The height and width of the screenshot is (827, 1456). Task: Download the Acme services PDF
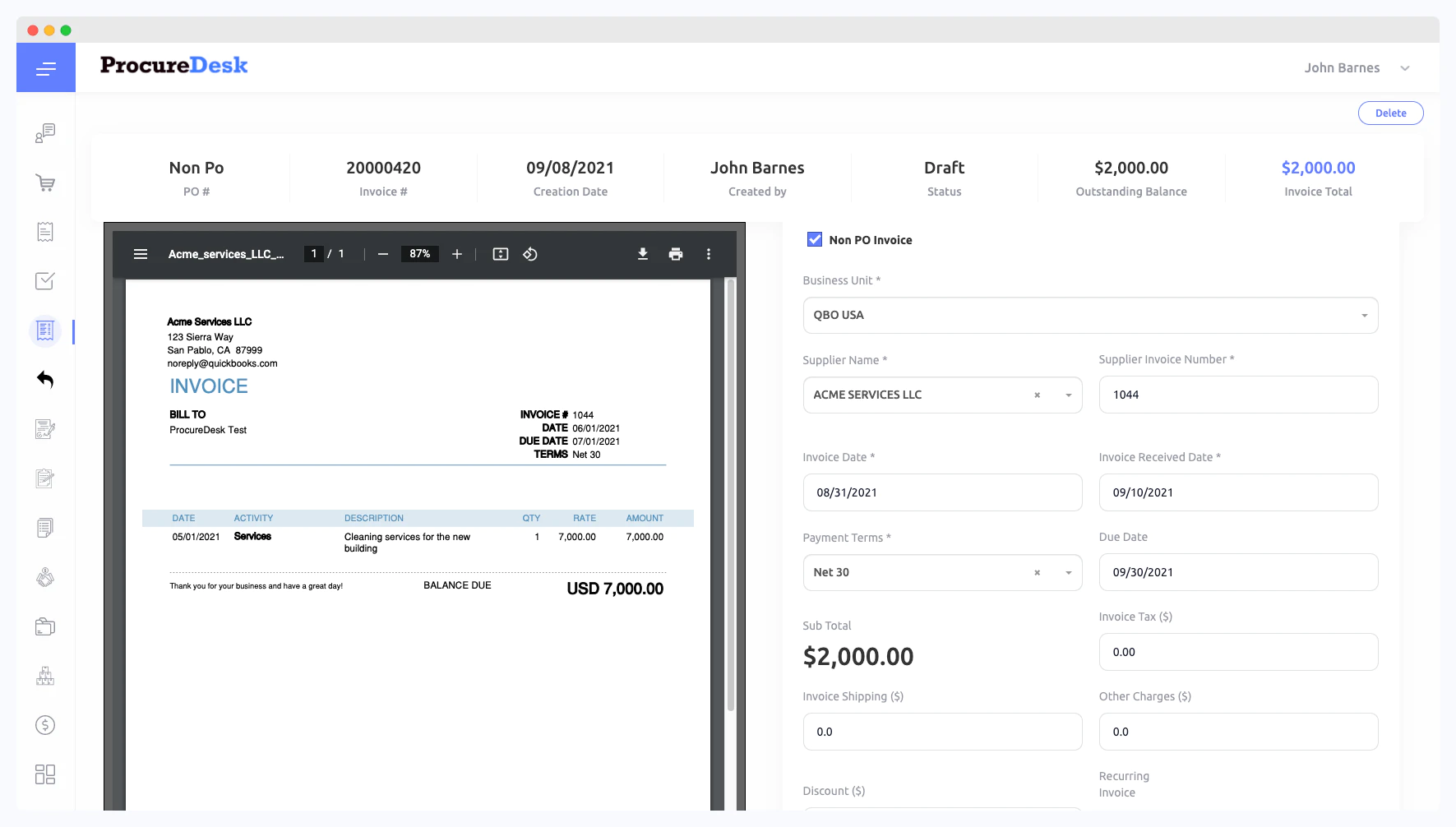(643, 254)
